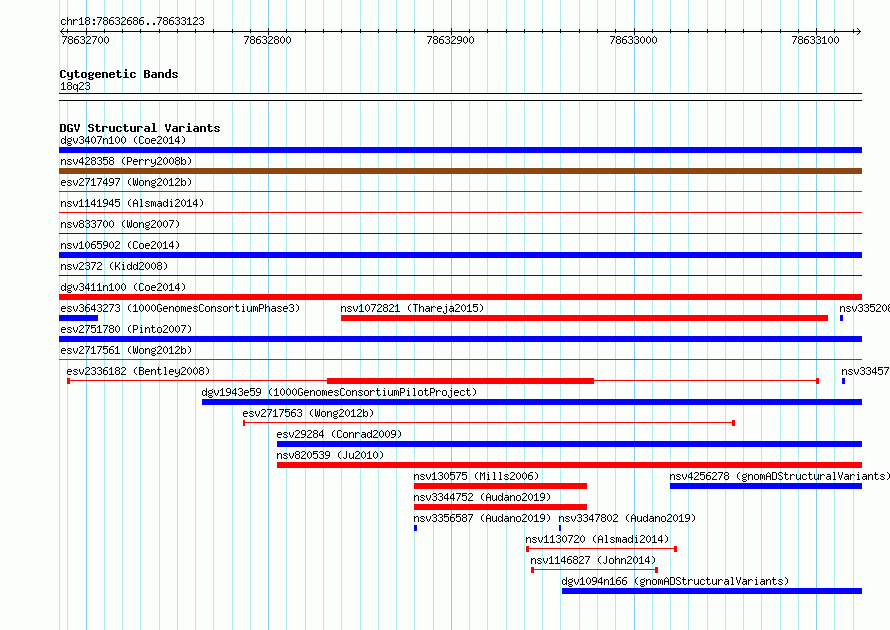This screenshot has width=890, height=630.
Task: Open dgv3411n100 (Coe2014) variant label
Action: pyautogui.click(x=123, y=287)
